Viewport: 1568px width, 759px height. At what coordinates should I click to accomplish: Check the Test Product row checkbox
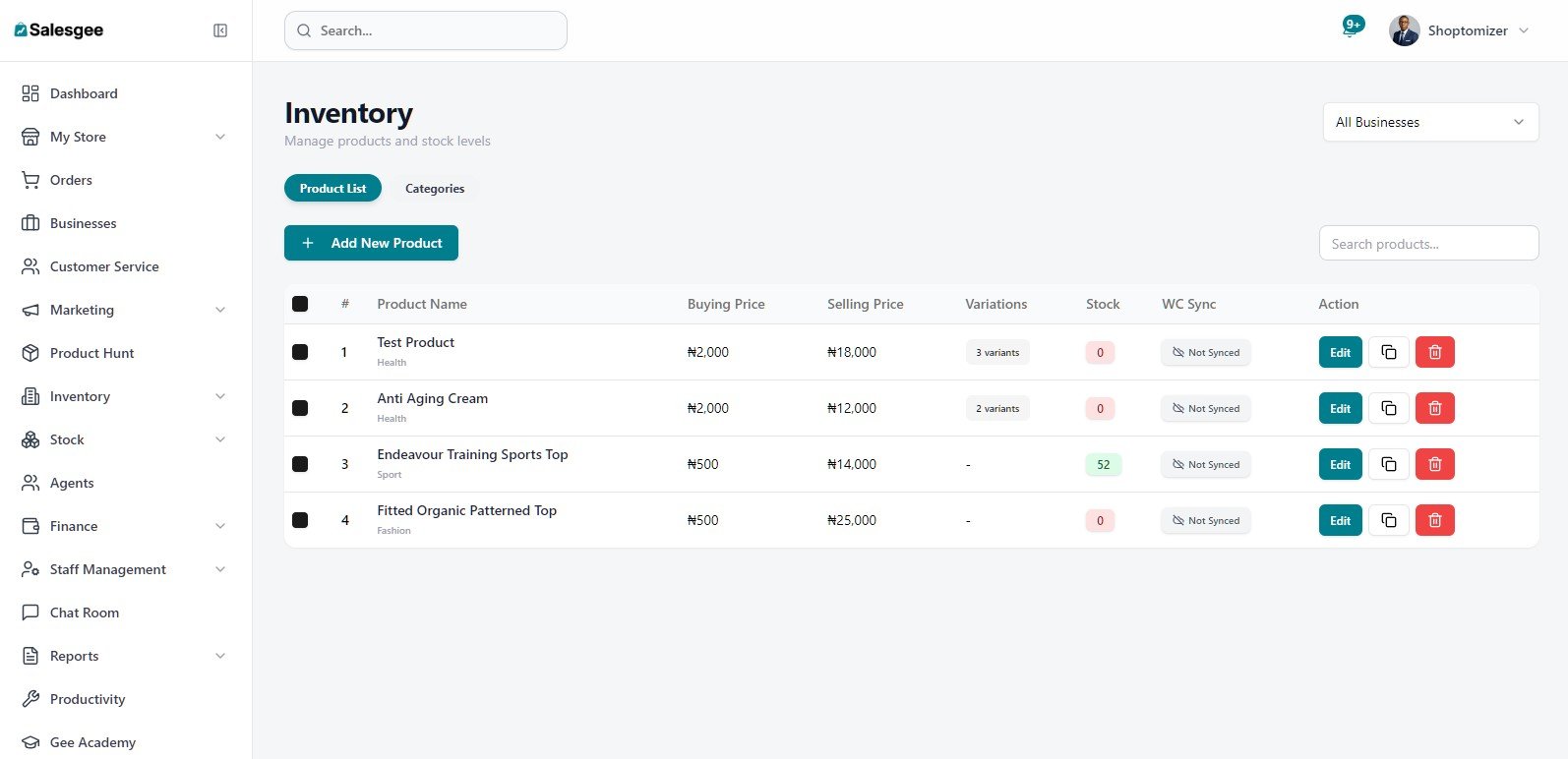point(300,352)
